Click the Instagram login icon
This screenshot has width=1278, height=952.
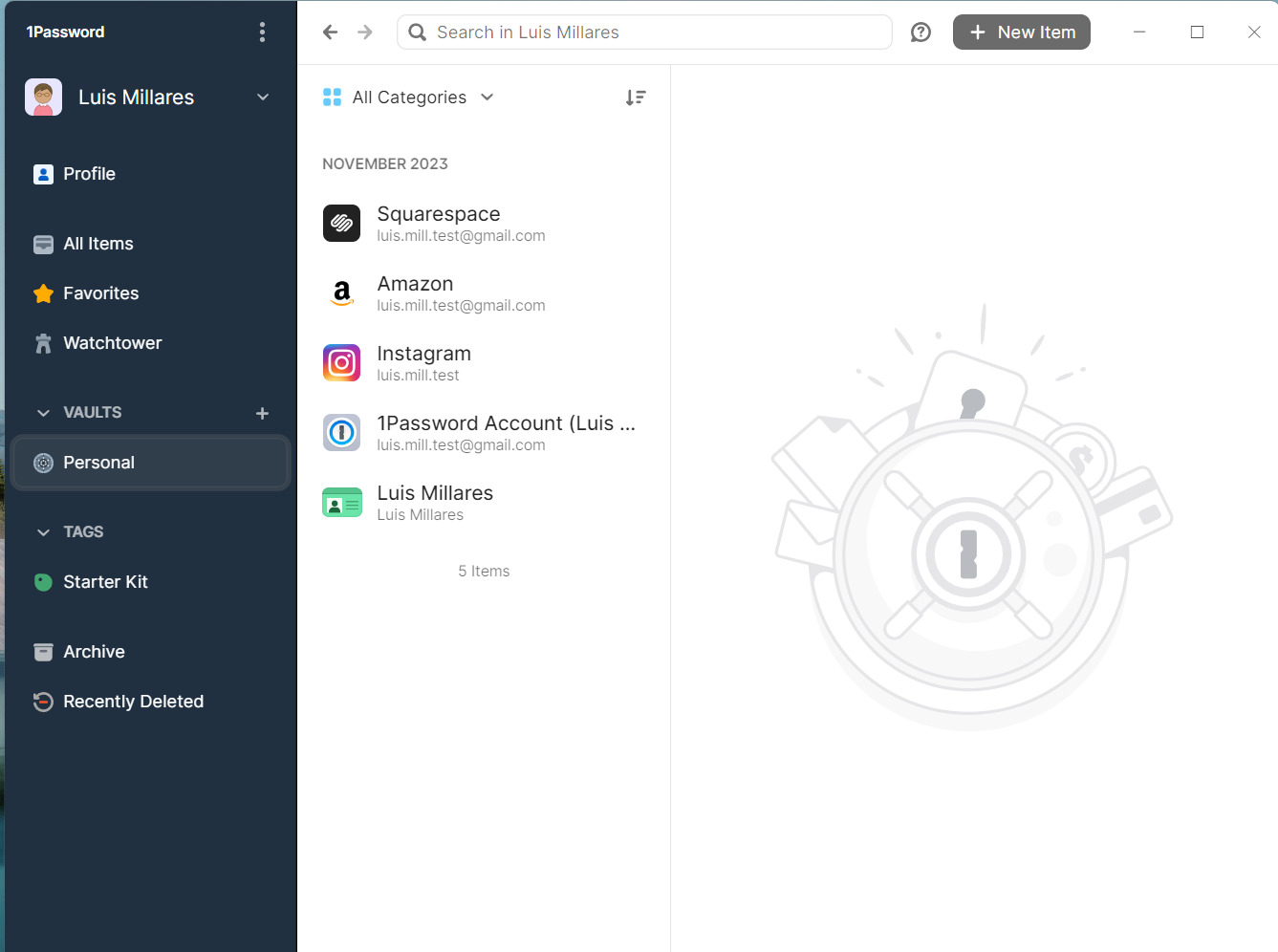click(341, 363)
